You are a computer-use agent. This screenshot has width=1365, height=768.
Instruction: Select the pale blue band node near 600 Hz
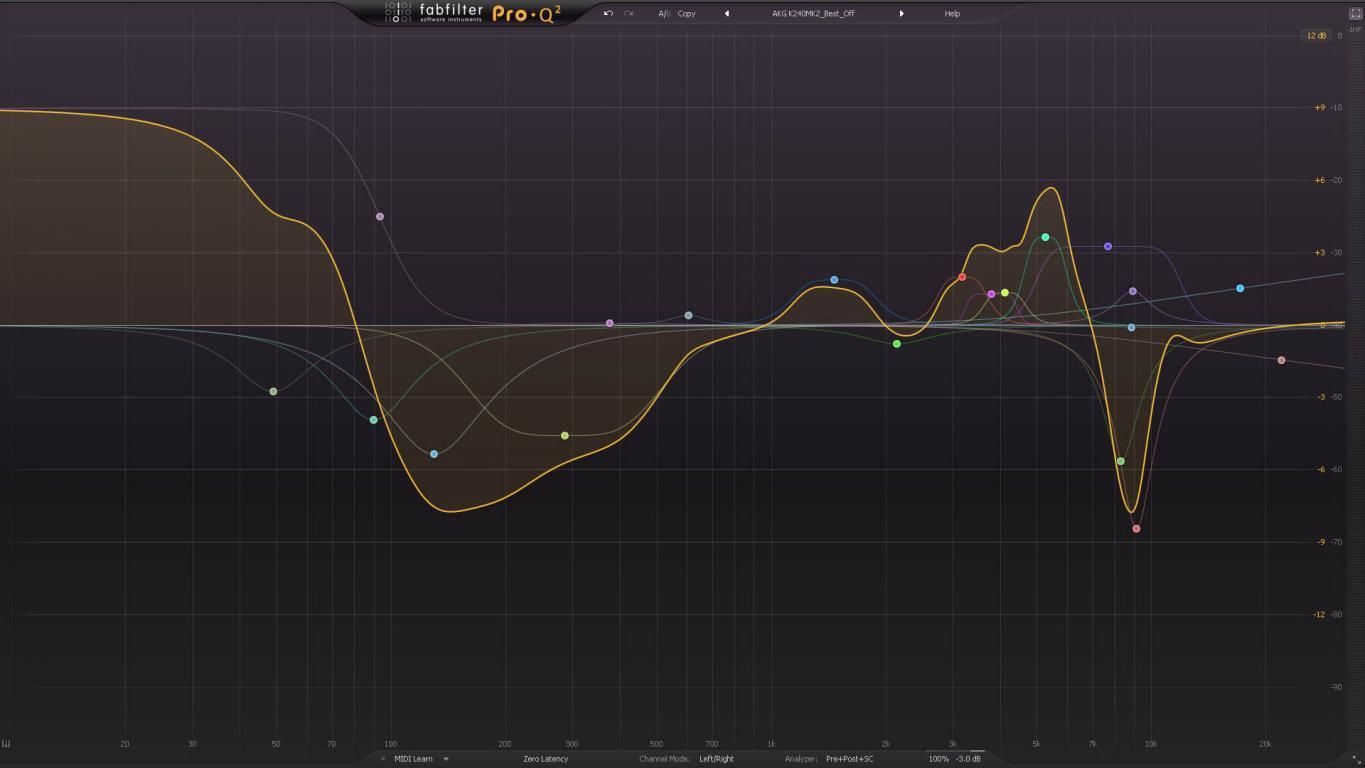point(689,316)
